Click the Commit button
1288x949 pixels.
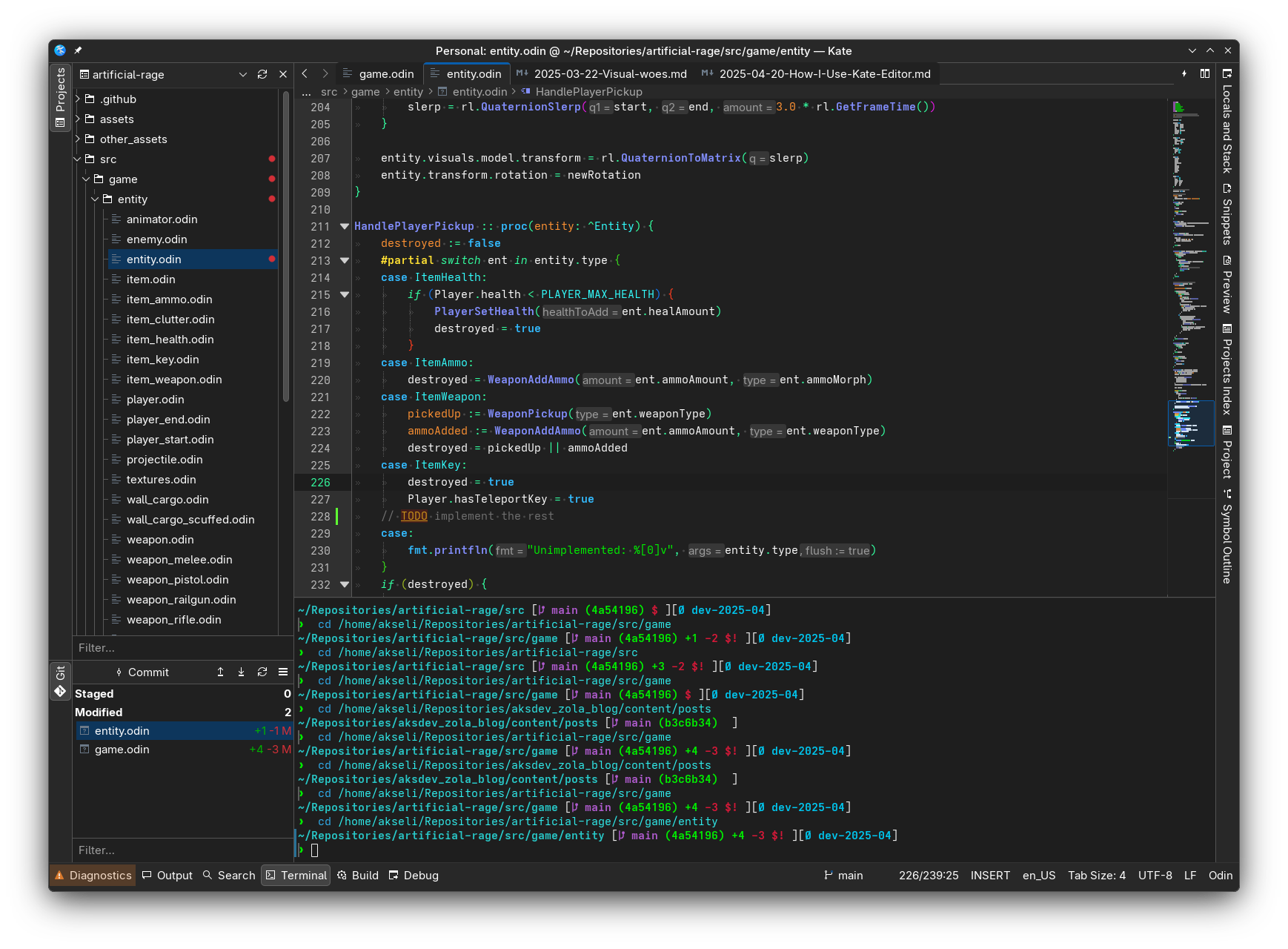[142, 672]
